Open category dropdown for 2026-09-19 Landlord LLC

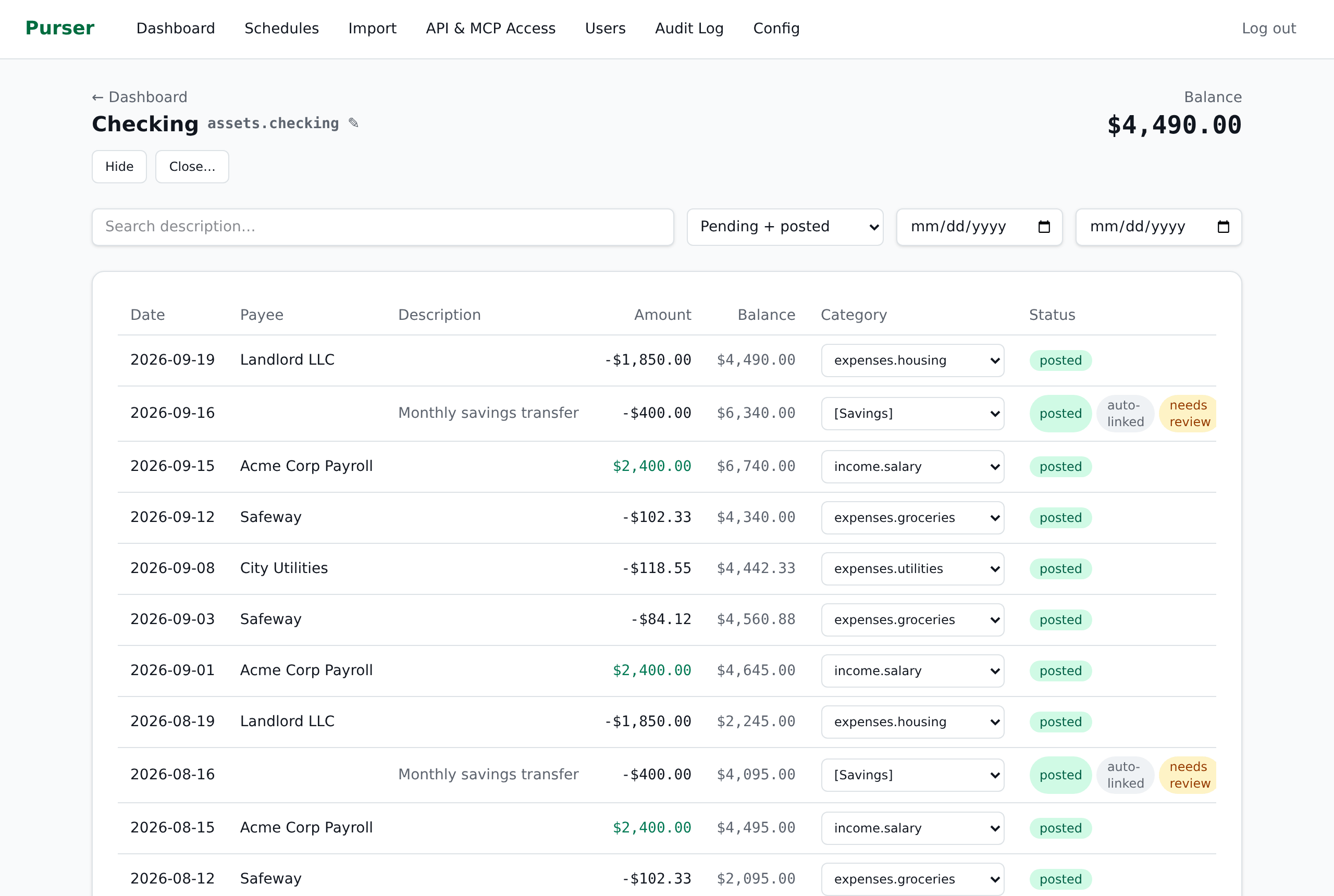(912, 360)
